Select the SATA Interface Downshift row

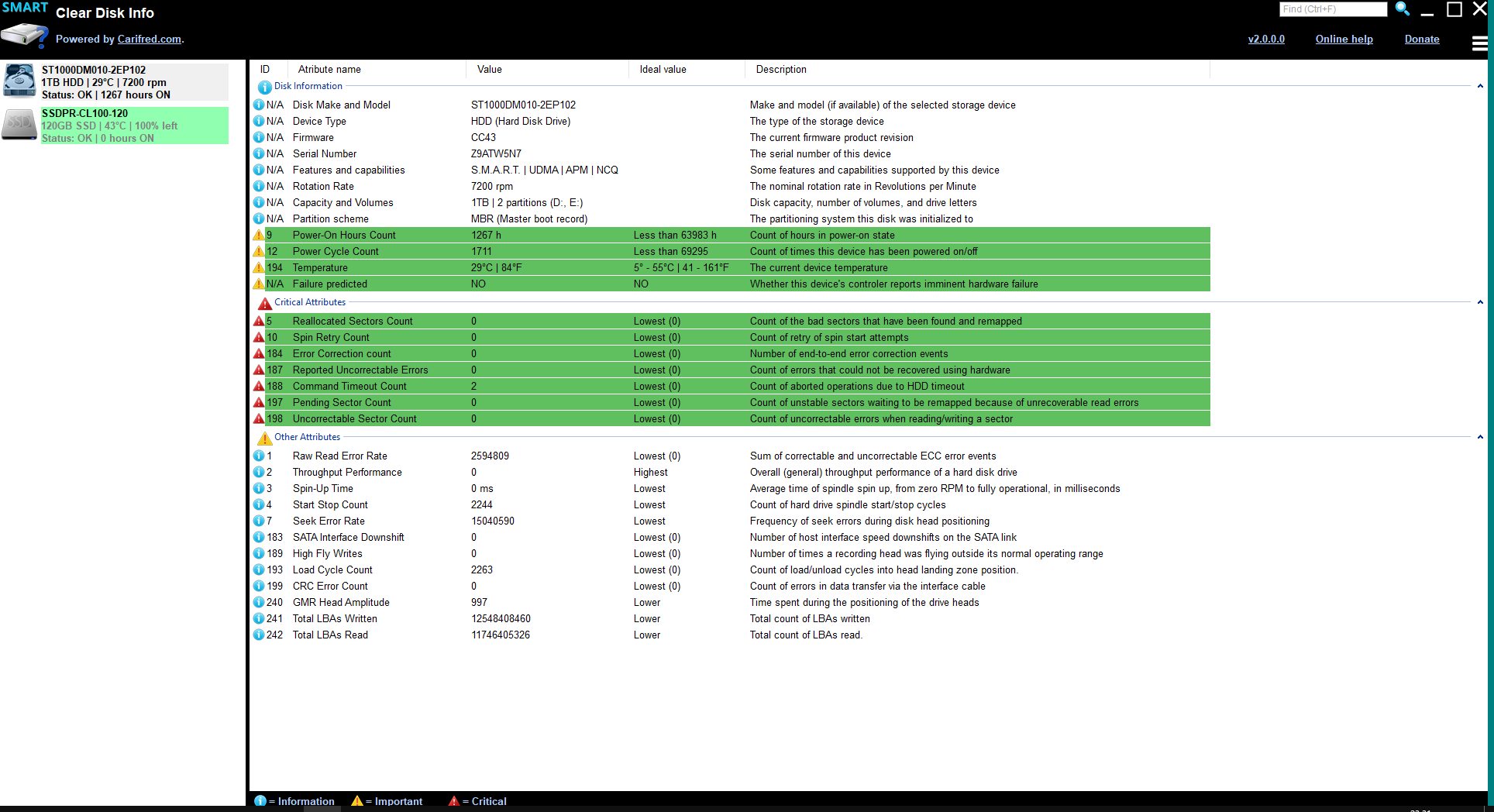(x=731, y=537)
